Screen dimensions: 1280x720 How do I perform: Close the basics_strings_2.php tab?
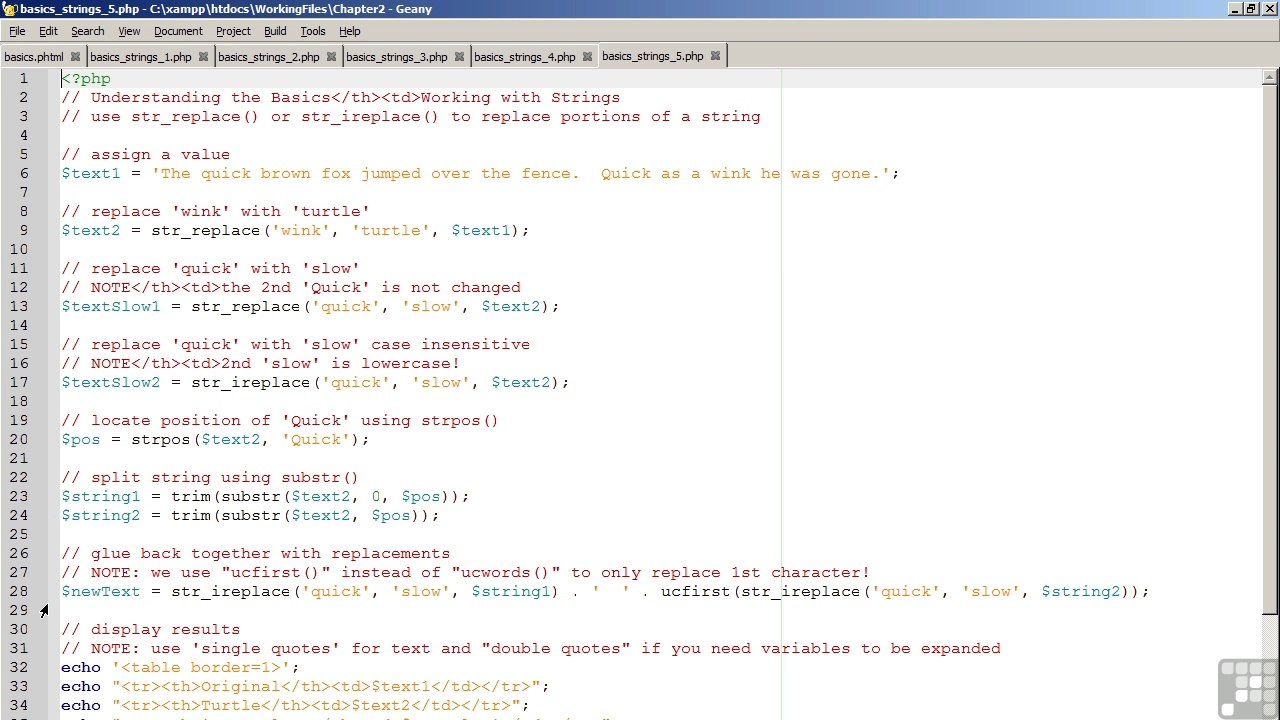[331, 57]
